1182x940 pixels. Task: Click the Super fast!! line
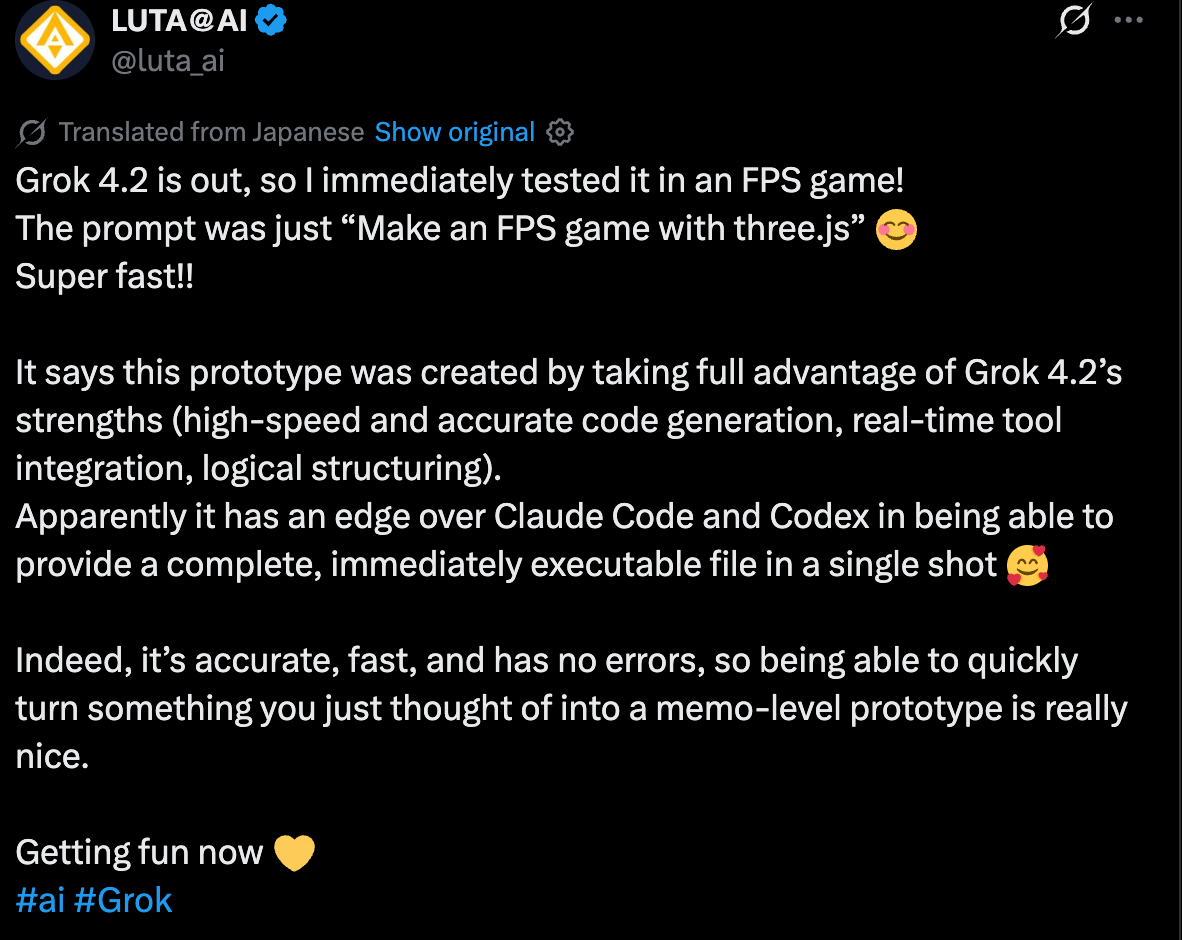(x=104, y=277)
